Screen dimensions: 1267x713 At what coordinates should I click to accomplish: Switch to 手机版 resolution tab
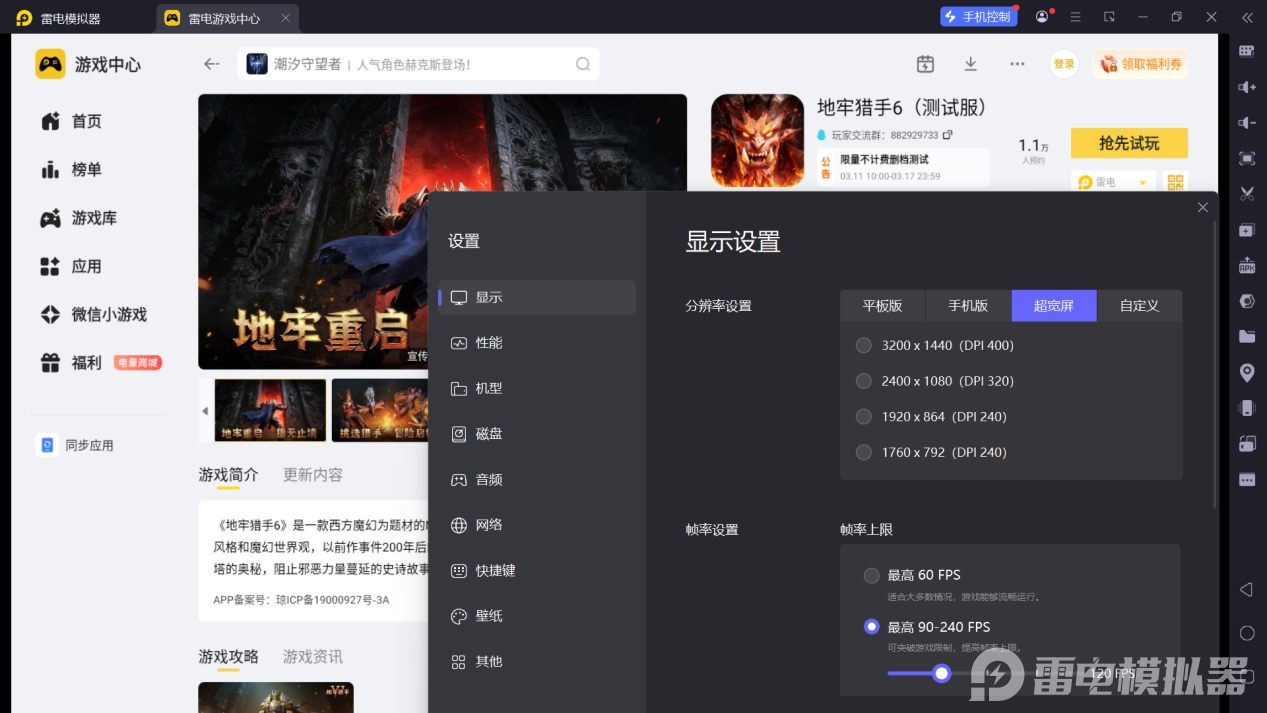(x=968, y=306)
